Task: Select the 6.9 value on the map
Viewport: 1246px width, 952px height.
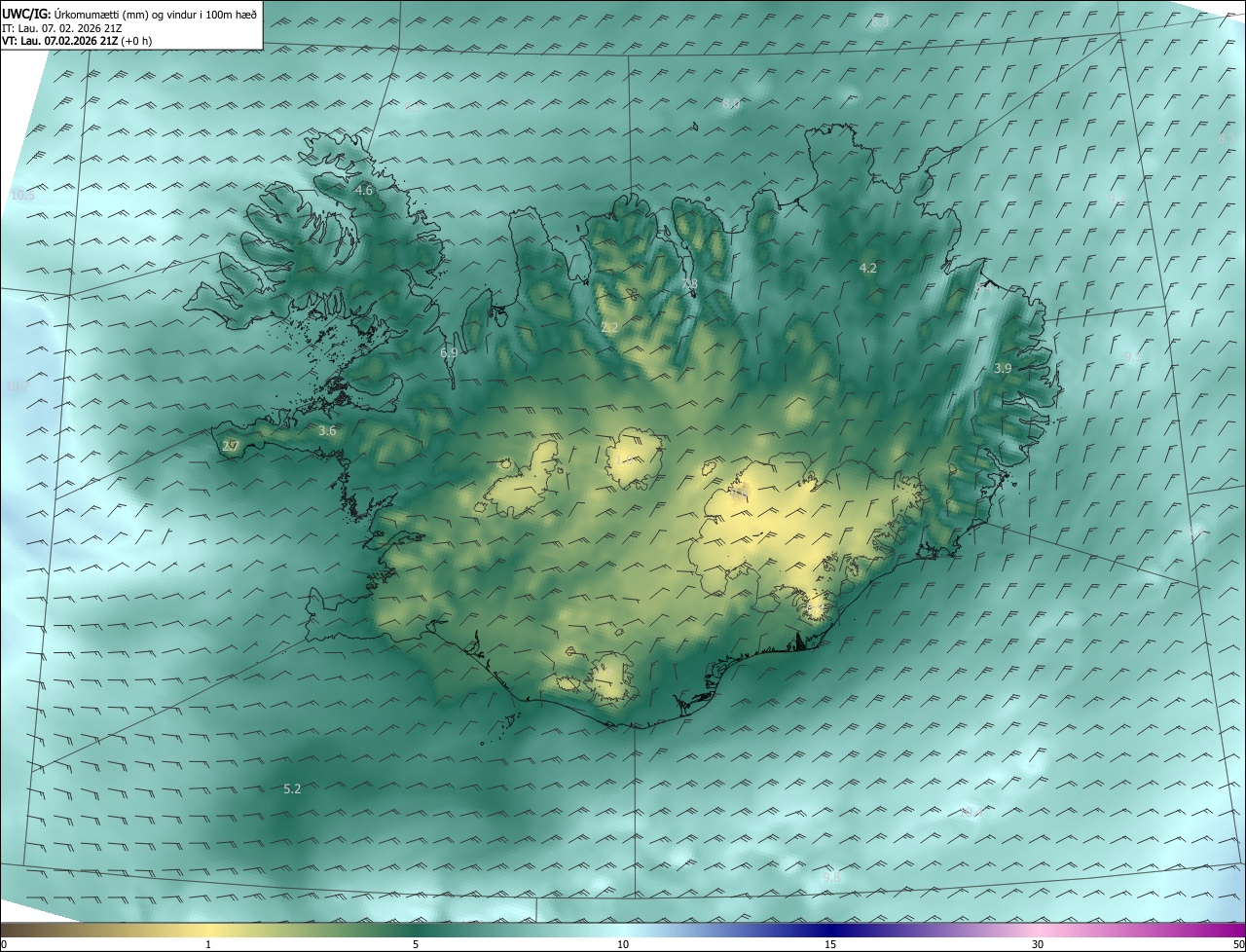Action: coord(449,353)
